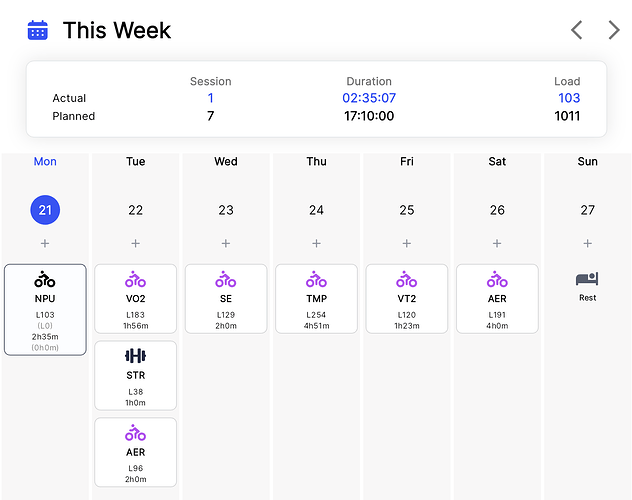This screenshot has height=500, width=632.
Task: Open Friday's VT2 workout card
Action: (x=407, y=299)
